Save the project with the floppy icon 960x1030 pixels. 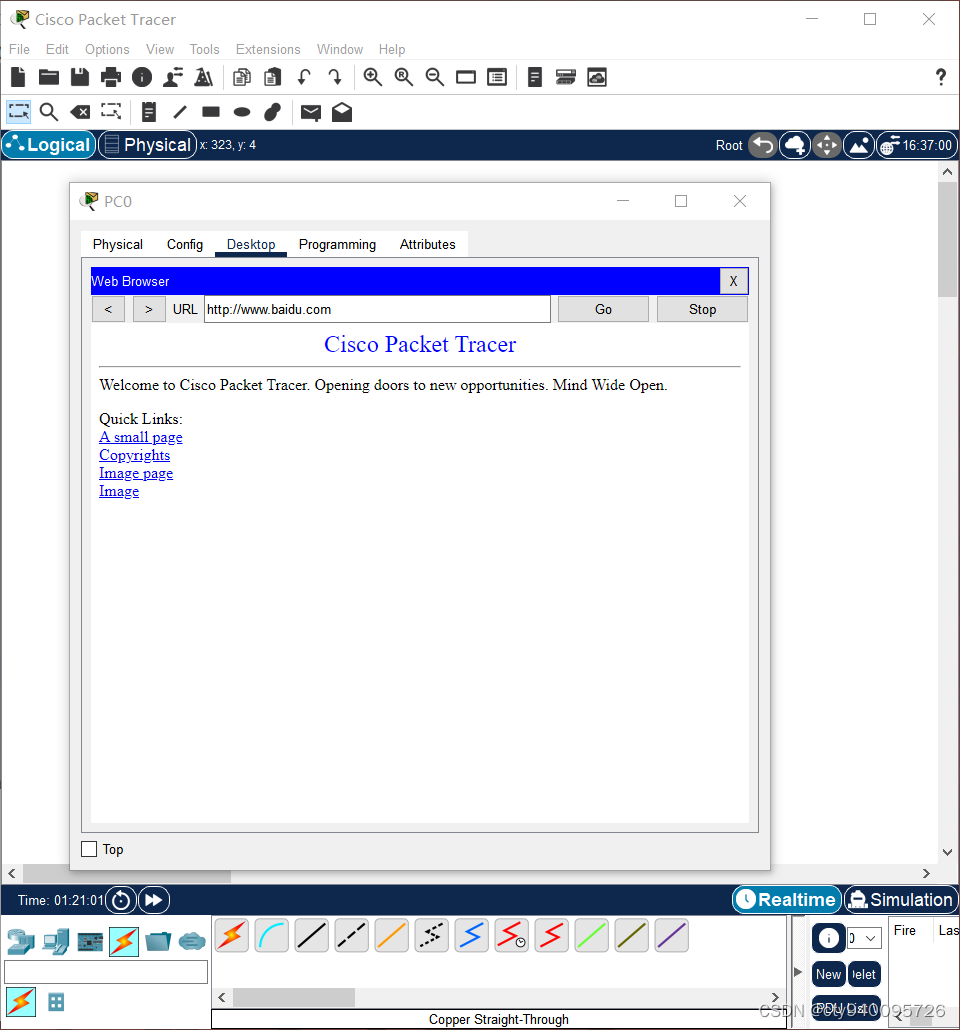click(x=80, y=78)
